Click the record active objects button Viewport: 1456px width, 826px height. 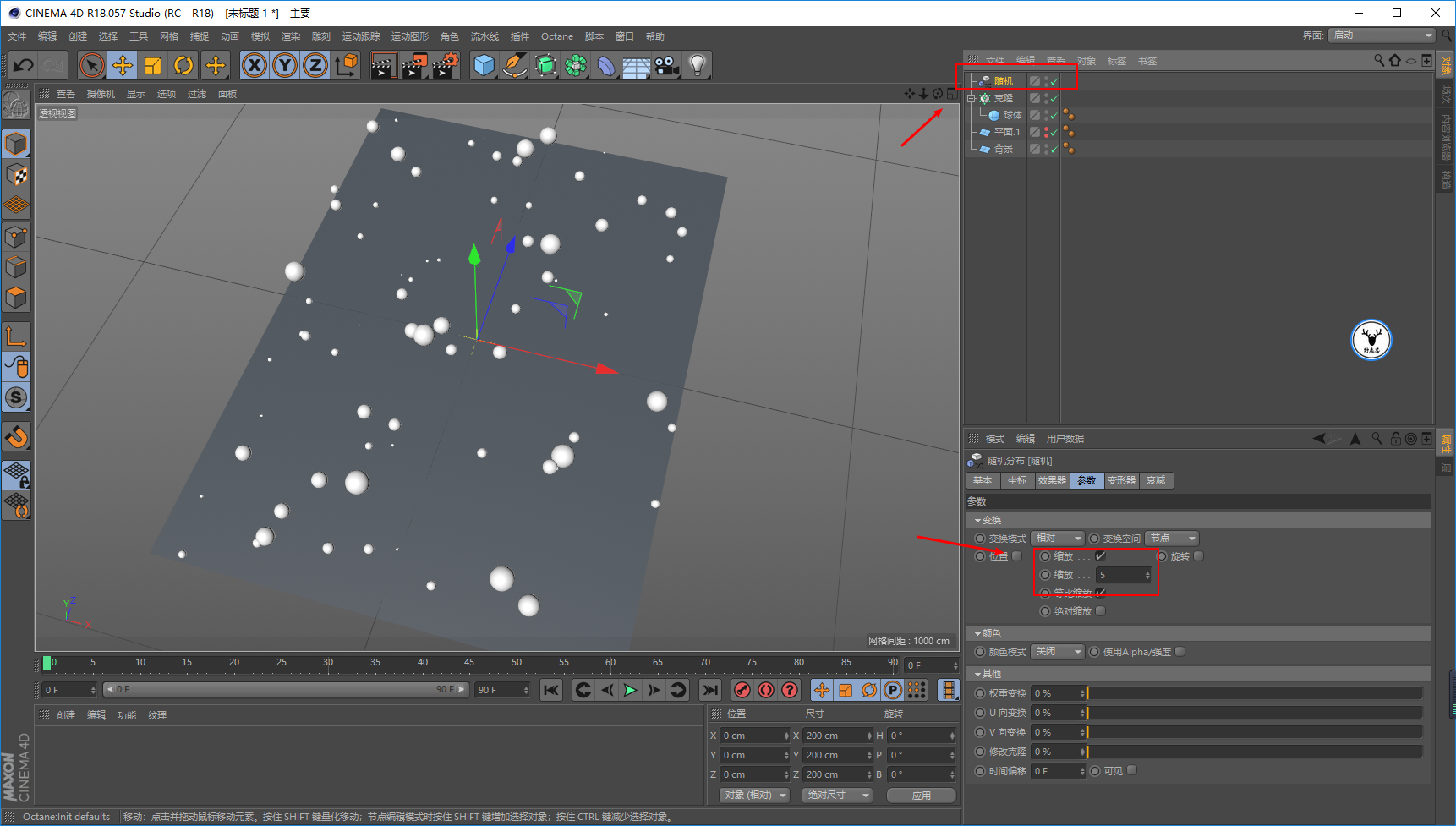[742, 691]
